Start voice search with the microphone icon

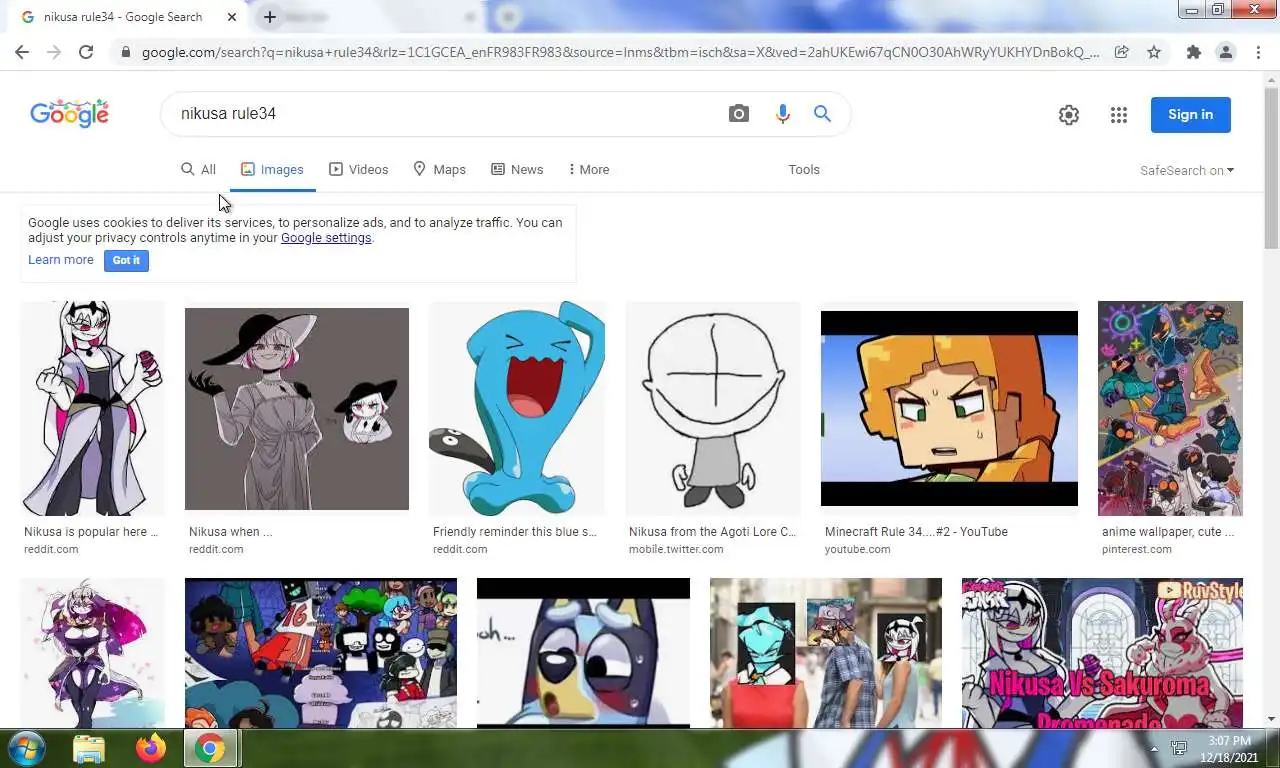783,114
